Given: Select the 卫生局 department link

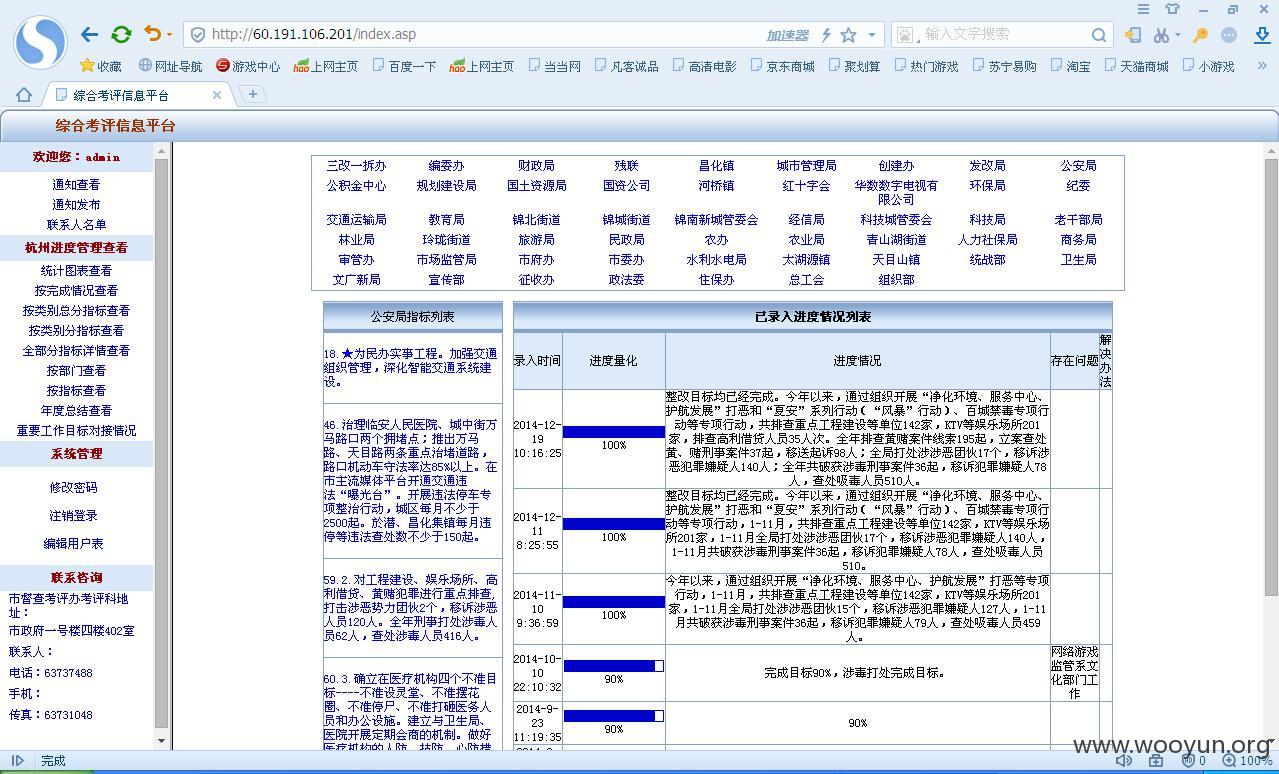Looking at the screenshot, I should 1078,260.
